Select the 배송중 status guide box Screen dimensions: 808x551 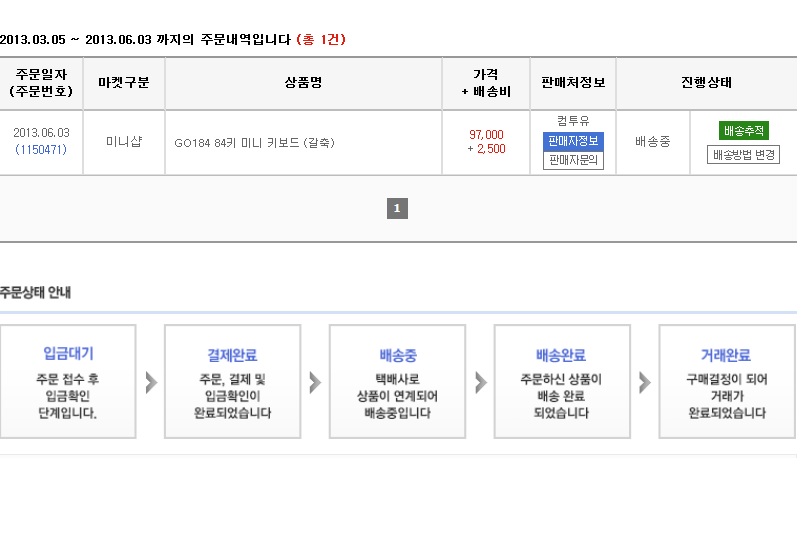(397, 381)
